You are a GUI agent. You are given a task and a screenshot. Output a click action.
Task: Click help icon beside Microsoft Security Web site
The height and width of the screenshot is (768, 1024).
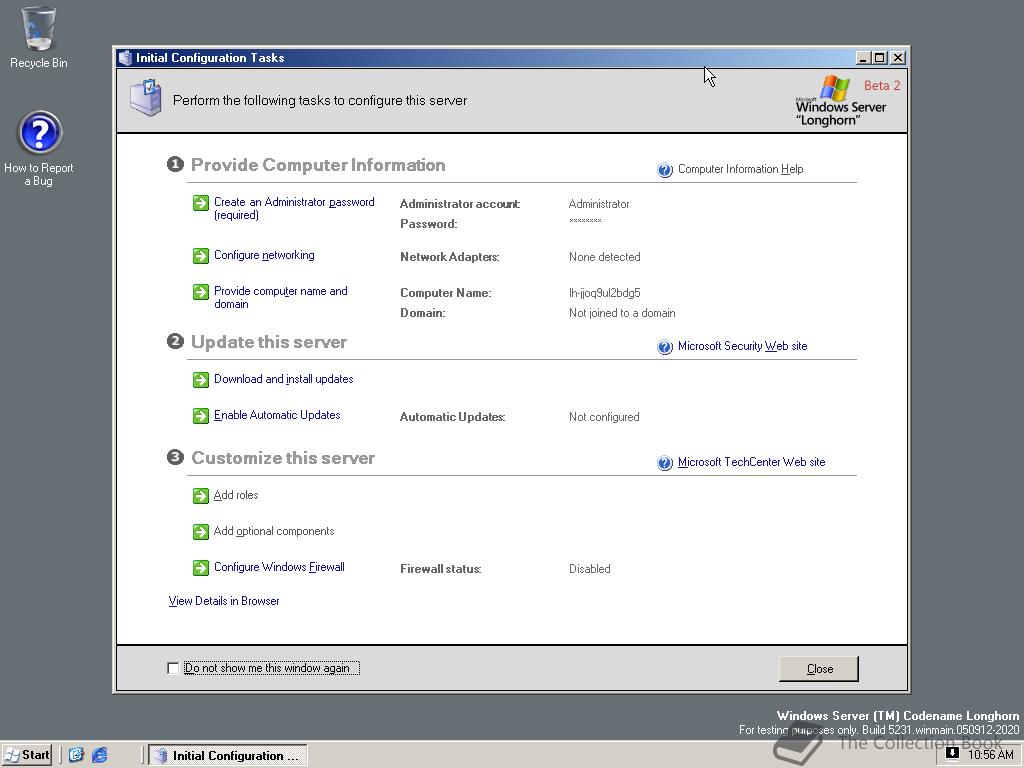point(665,347)
